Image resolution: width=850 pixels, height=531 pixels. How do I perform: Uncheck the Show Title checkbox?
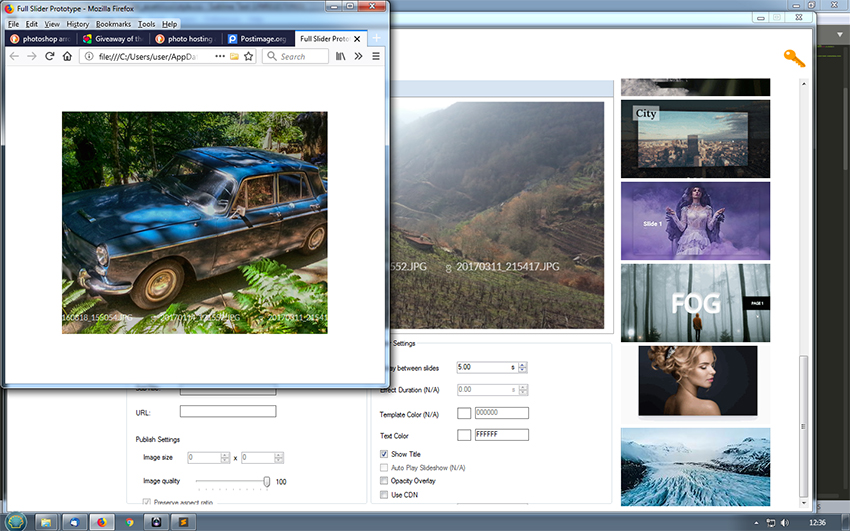coord(384,454)
